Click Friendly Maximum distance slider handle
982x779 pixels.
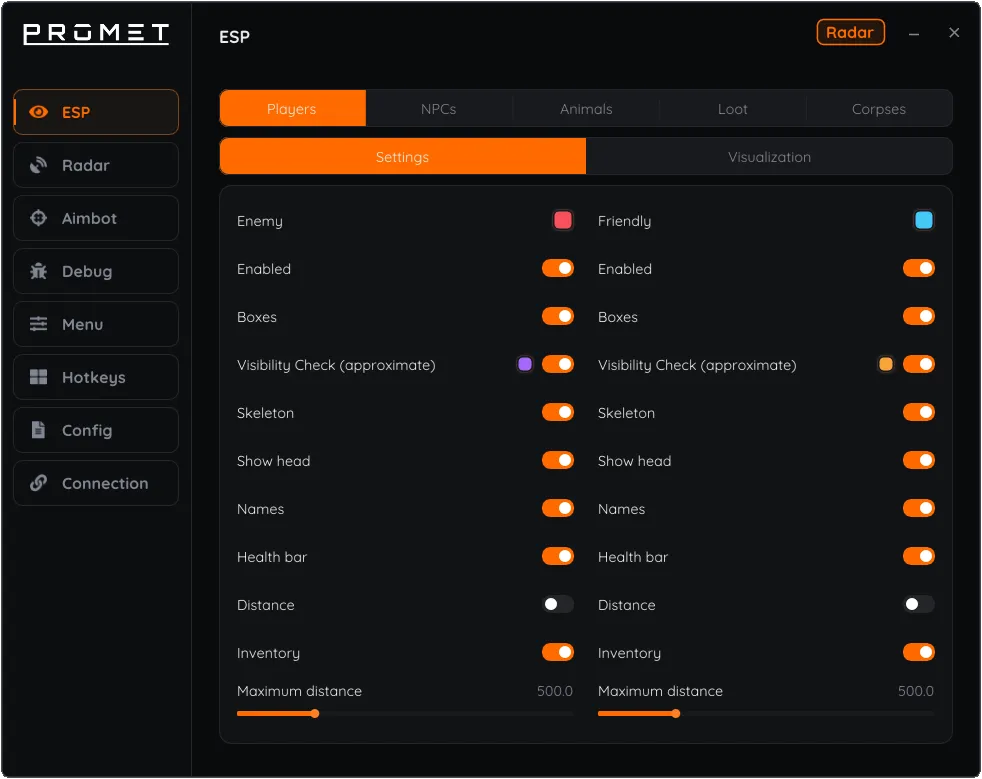[x=676, y=713]
